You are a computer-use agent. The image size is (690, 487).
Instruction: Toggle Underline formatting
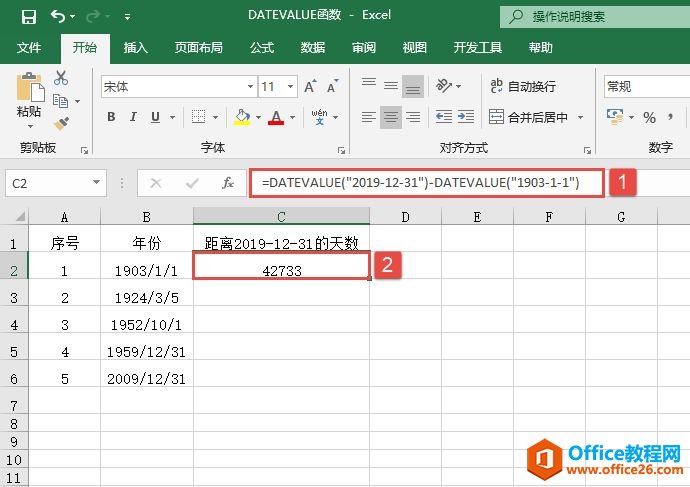click(155, 117)
